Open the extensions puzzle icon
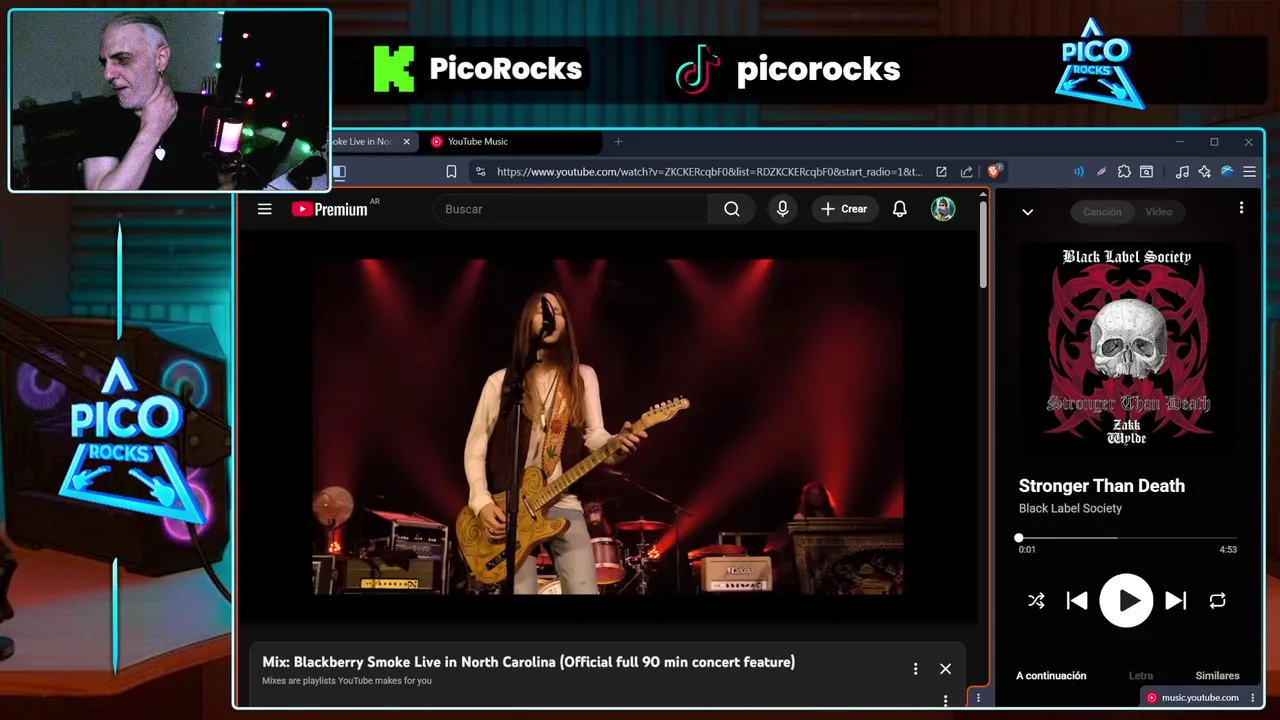 pos(1124,172)
